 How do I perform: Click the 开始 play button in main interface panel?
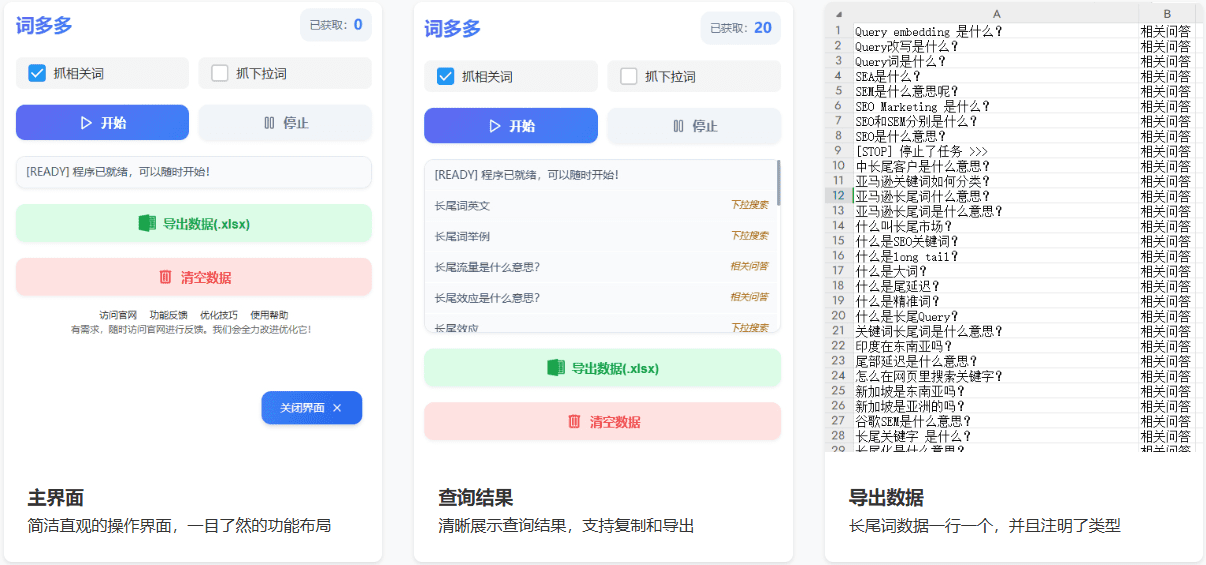102,122
